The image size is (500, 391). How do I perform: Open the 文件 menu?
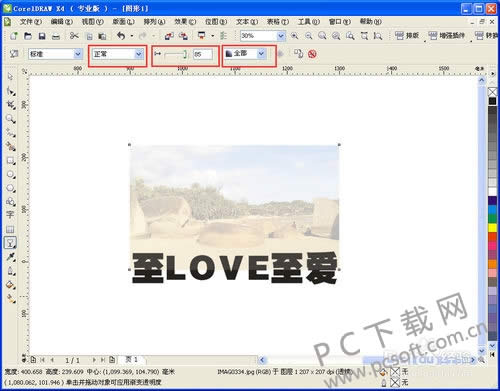[x=30, y=22]
